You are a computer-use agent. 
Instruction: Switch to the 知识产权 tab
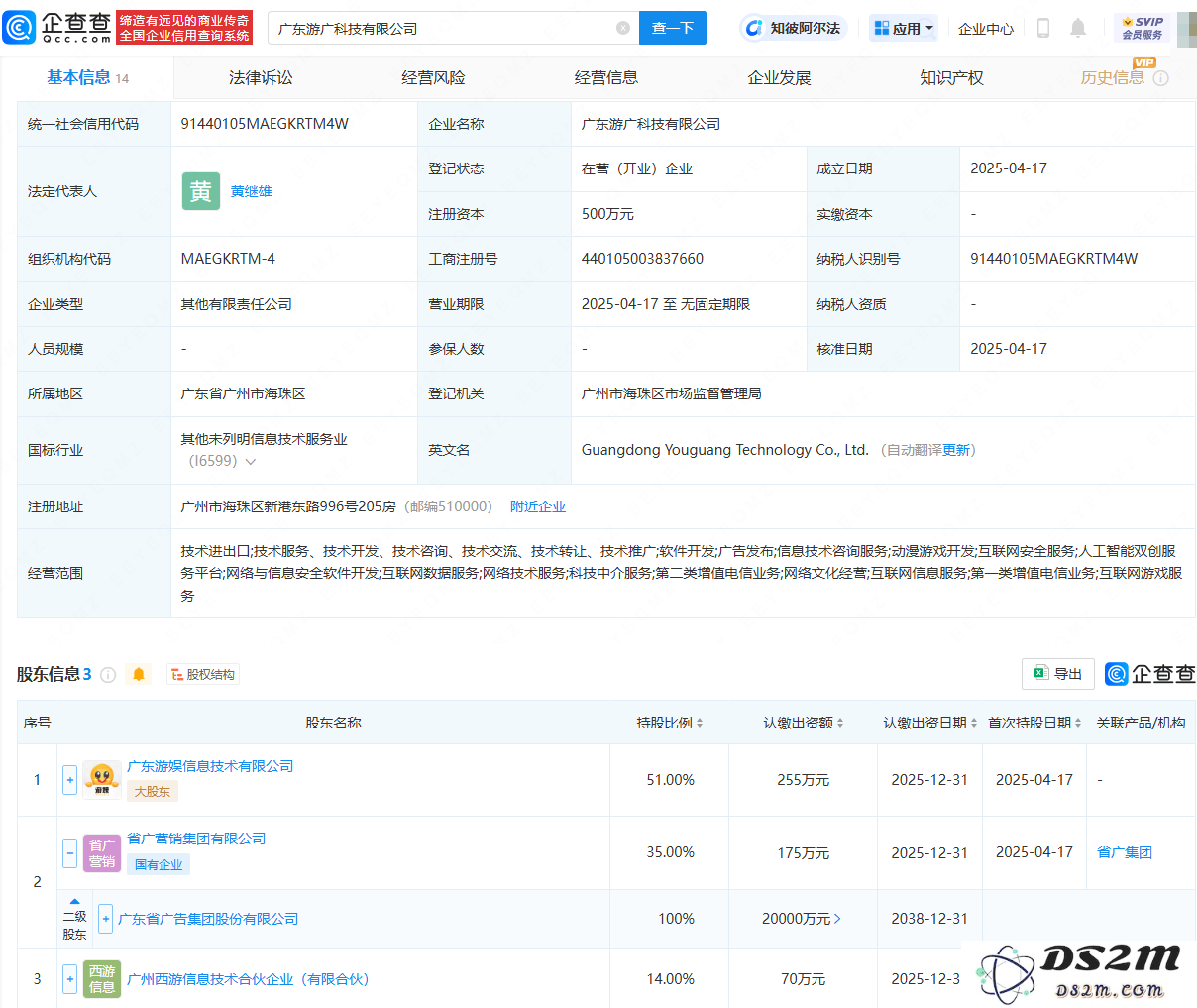coord(951,77)
